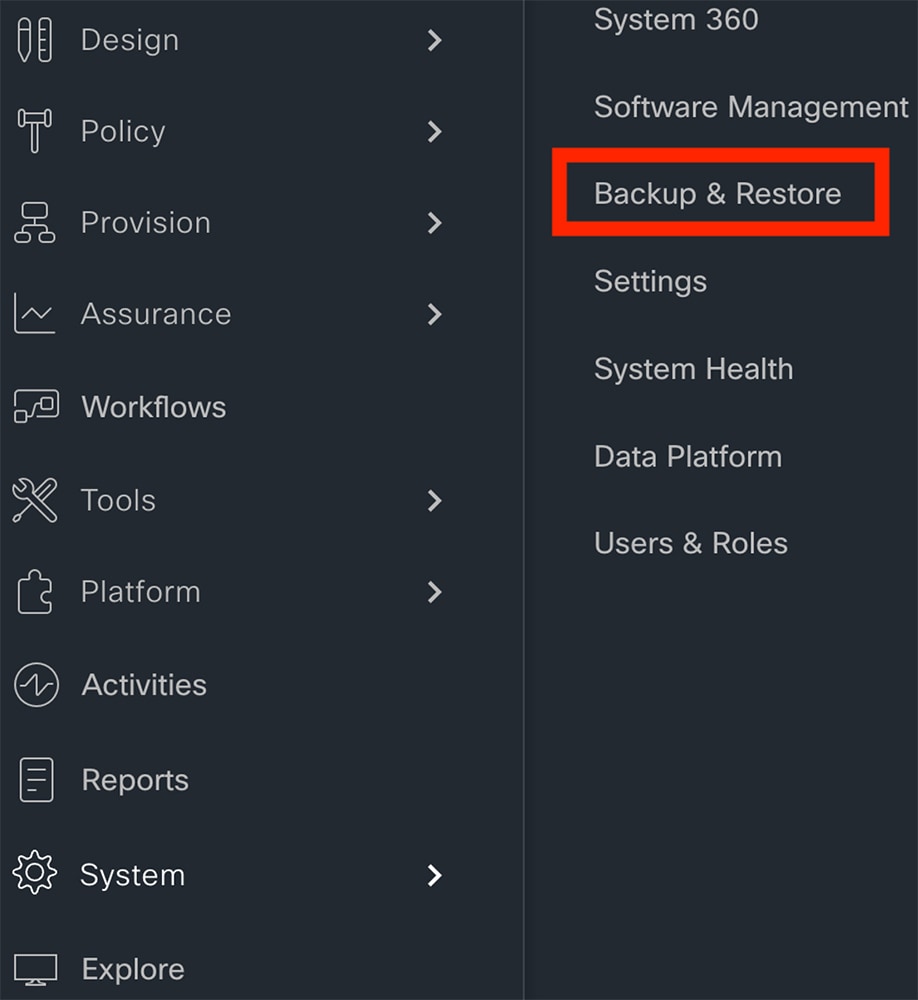Click the Reports document icon
This screenshot has width=918, height=1000.
36,779
